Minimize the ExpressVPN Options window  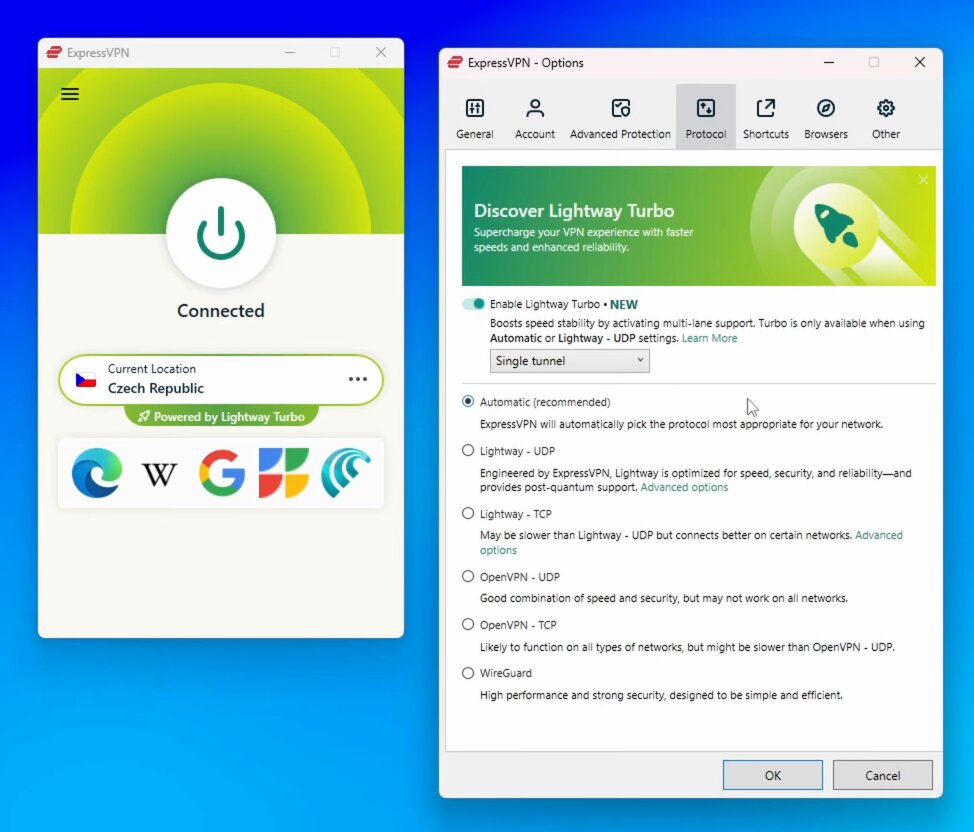pos(829,62)
